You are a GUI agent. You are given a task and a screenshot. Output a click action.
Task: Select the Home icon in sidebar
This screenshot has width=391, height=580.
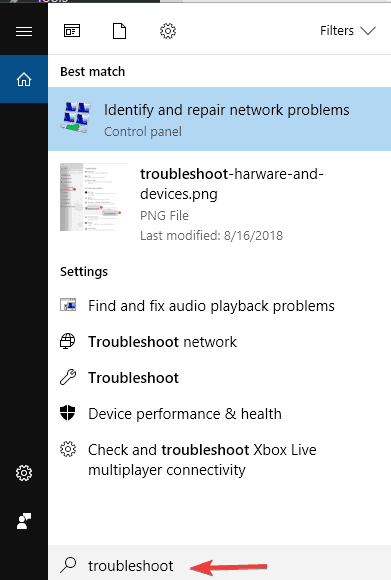pos(24,79)
